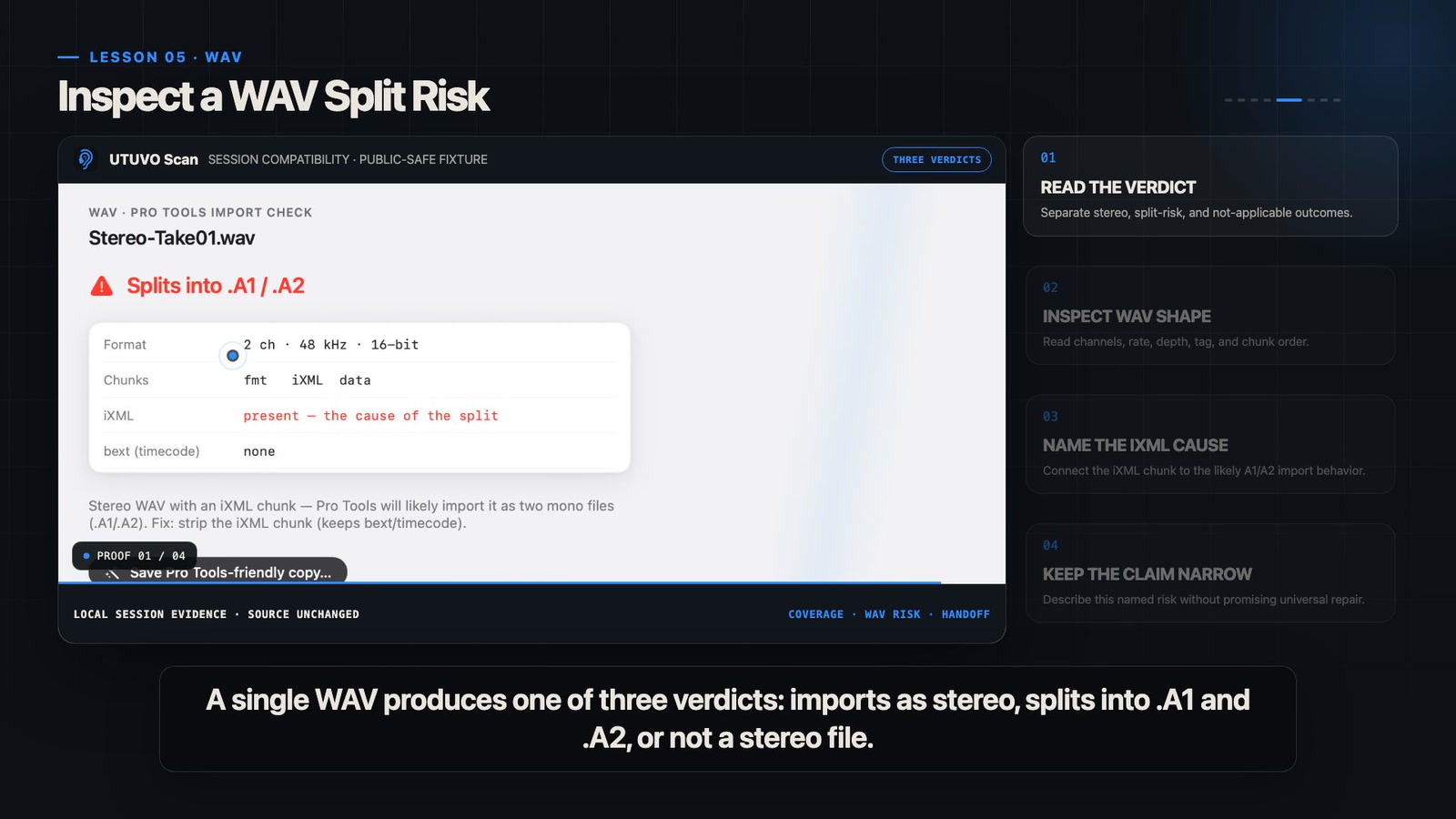Click the verdict 'Splits into .A1 / .A2'
The height and width of the screenshot is (819, 1456).
pos(216,286)
